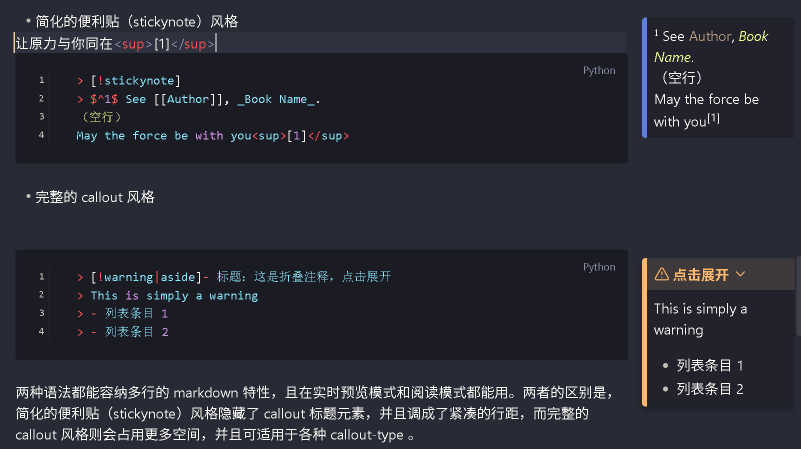This screenshot has height=449, width=801.
Task: Click 列表条目 2 in the warning callout
Action: 710,389
